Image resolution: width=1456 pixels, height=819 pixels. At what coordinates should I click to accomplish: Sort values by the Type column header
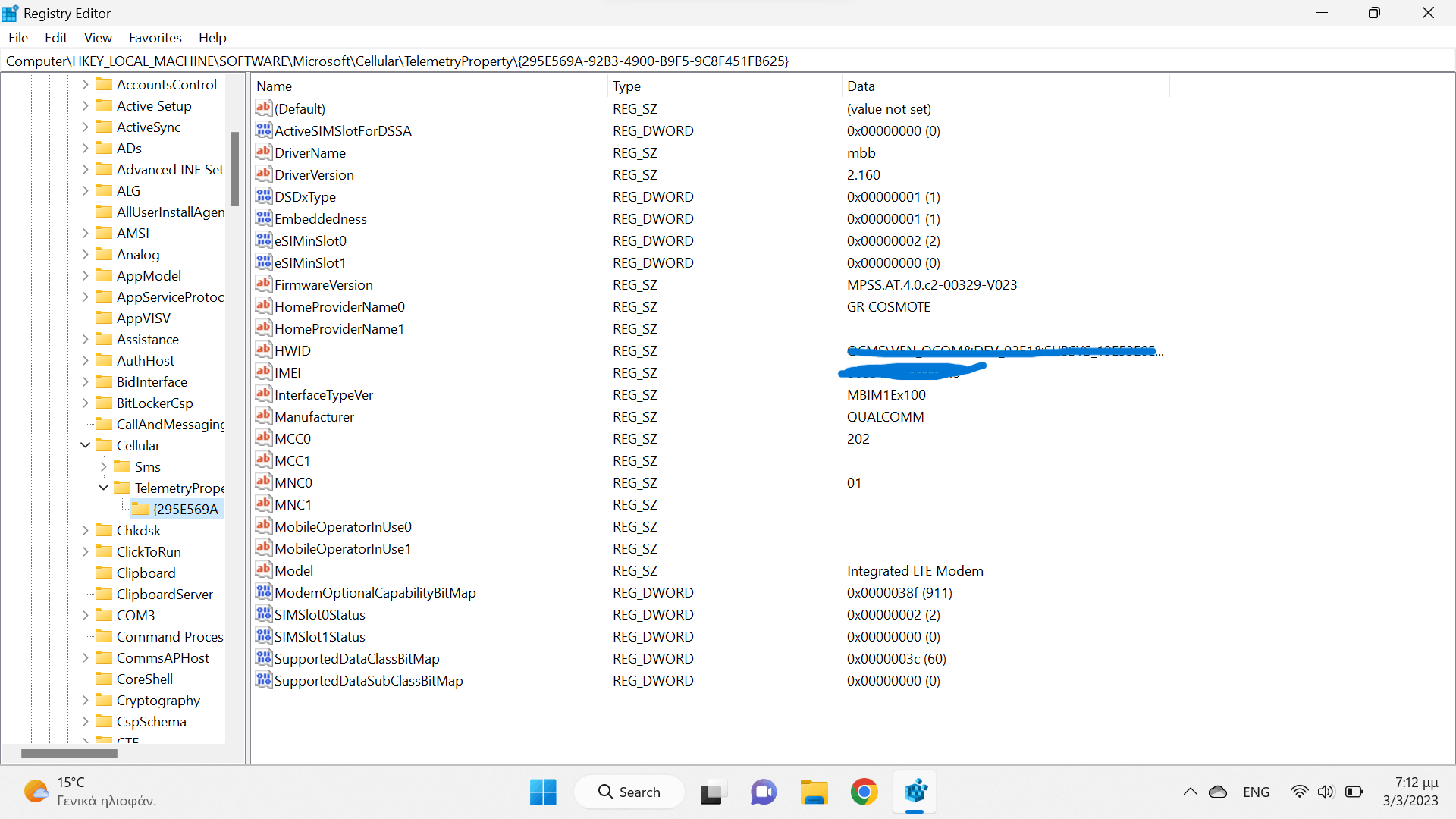pos(724,86)
